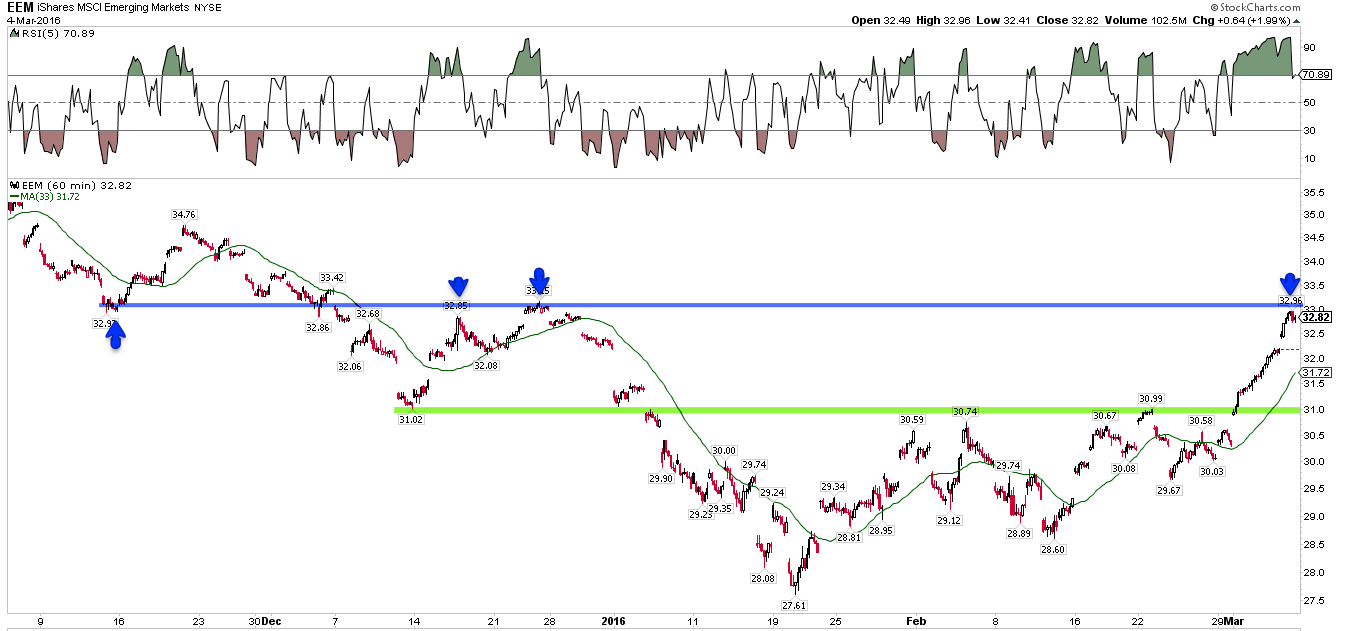Click the 30.58 price label

pyautogui.click(x=1201, y=421)
